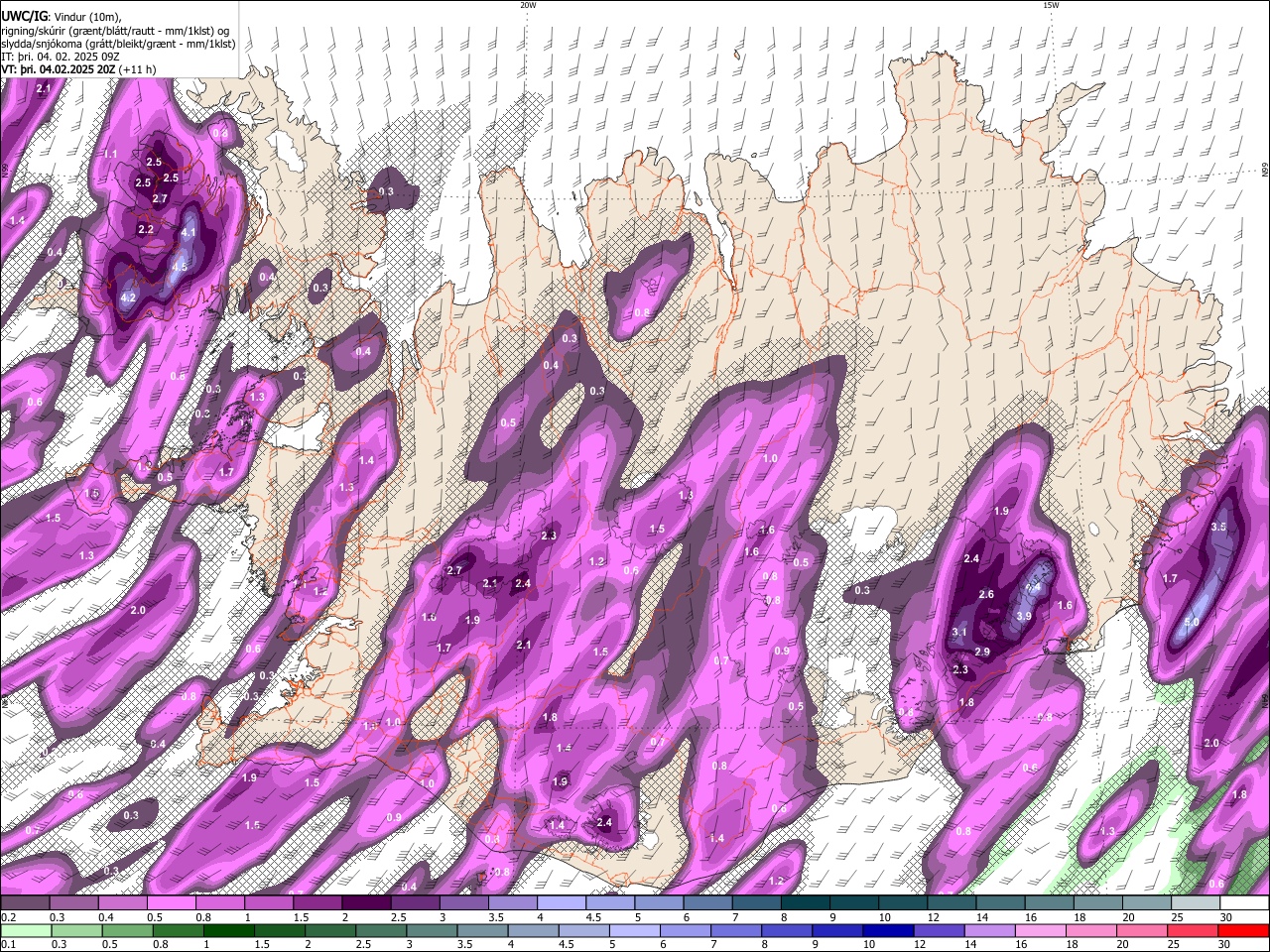Select the 0.2–0.3 swatch in the upper legend row
Image resolution: width=1270 pixels, height=952 pixels.
pyautogui.click(x=26, y=903)
